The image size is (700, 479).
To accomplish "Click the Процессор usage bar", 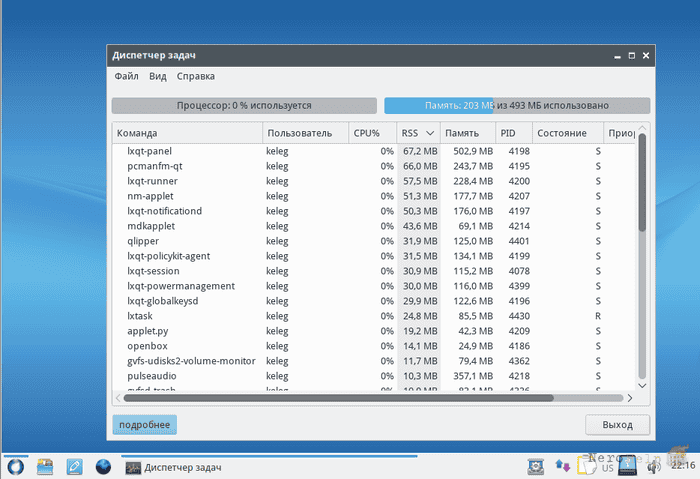I will coord(244,106).
